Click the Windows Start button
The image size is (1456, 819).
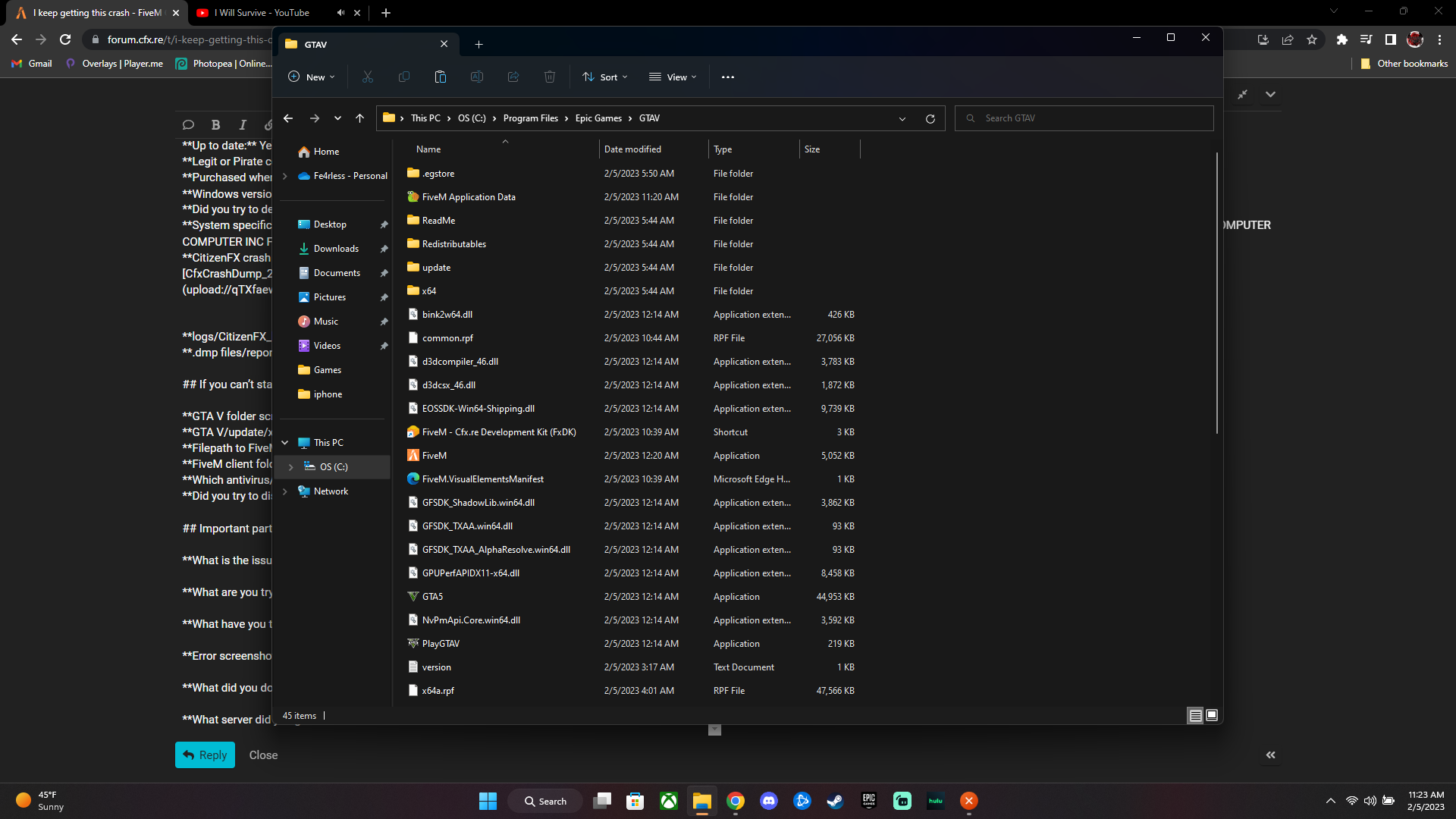coord(488,801)
